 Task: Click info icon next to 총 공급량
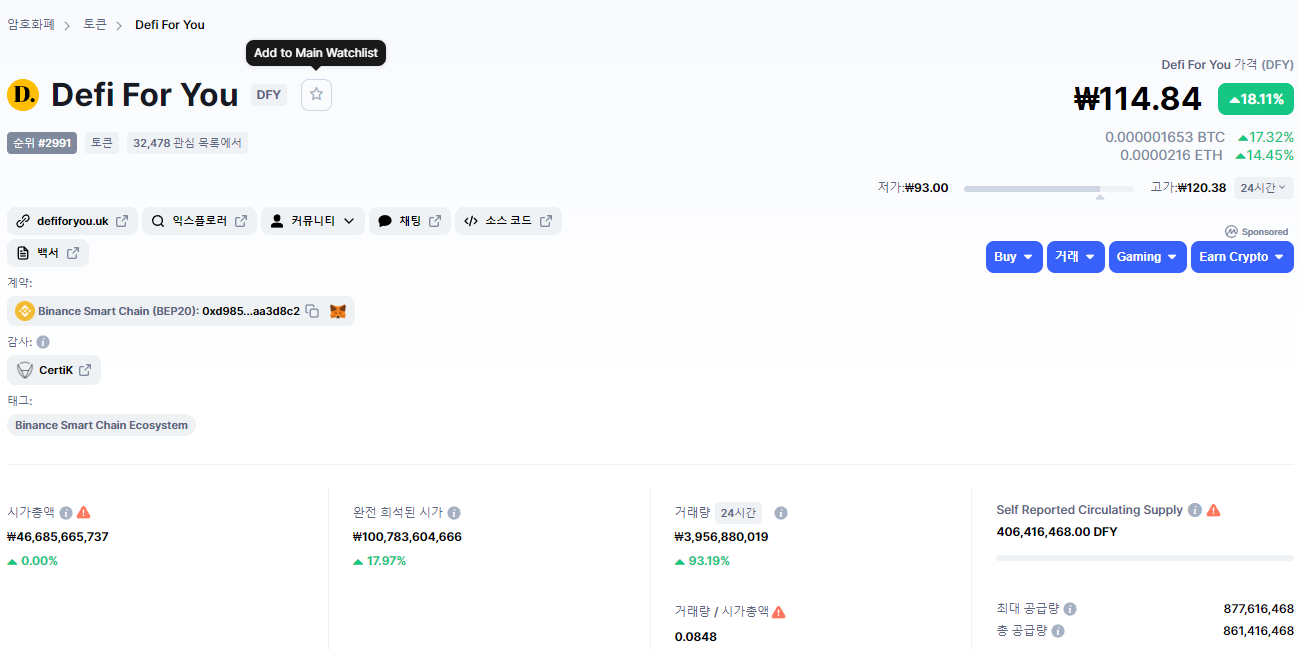pos(1058,631)
